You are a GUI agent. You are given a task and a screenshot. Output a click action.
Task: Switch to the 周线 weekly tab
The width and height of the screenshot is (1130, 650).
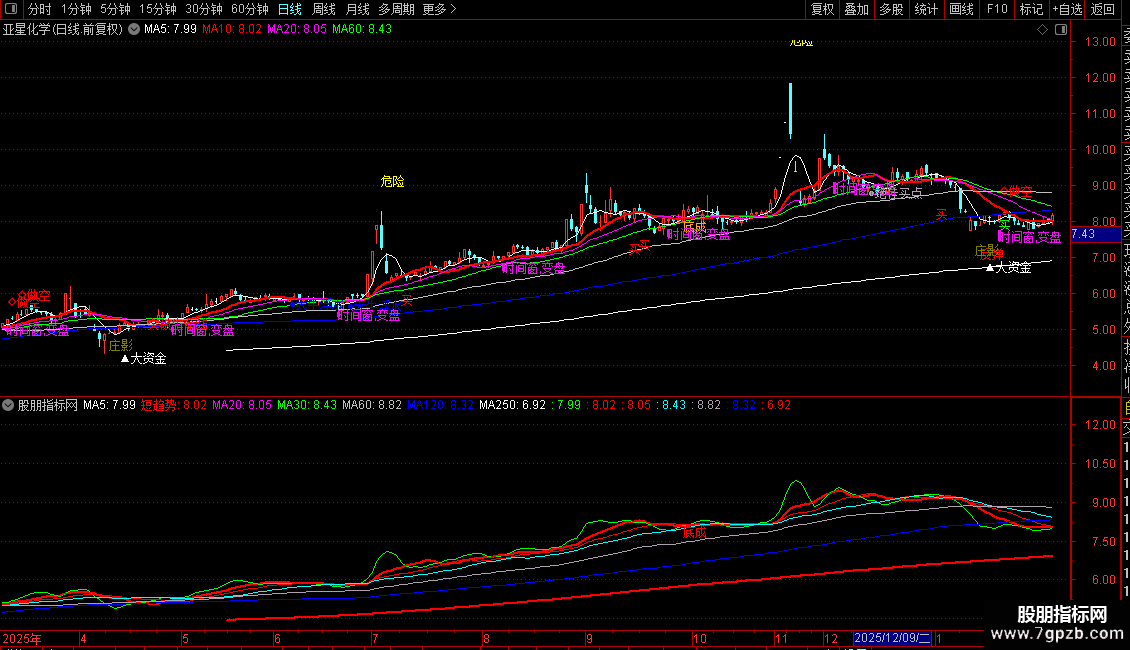click(x=324, y=9)
